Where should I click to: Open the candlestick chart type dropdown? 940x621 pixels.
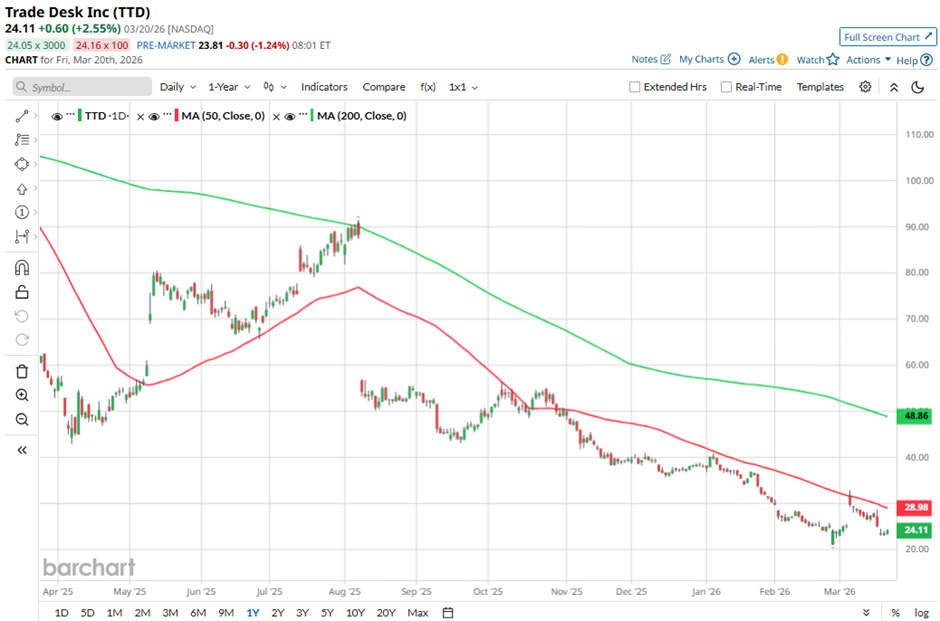[x=275, y=87]
